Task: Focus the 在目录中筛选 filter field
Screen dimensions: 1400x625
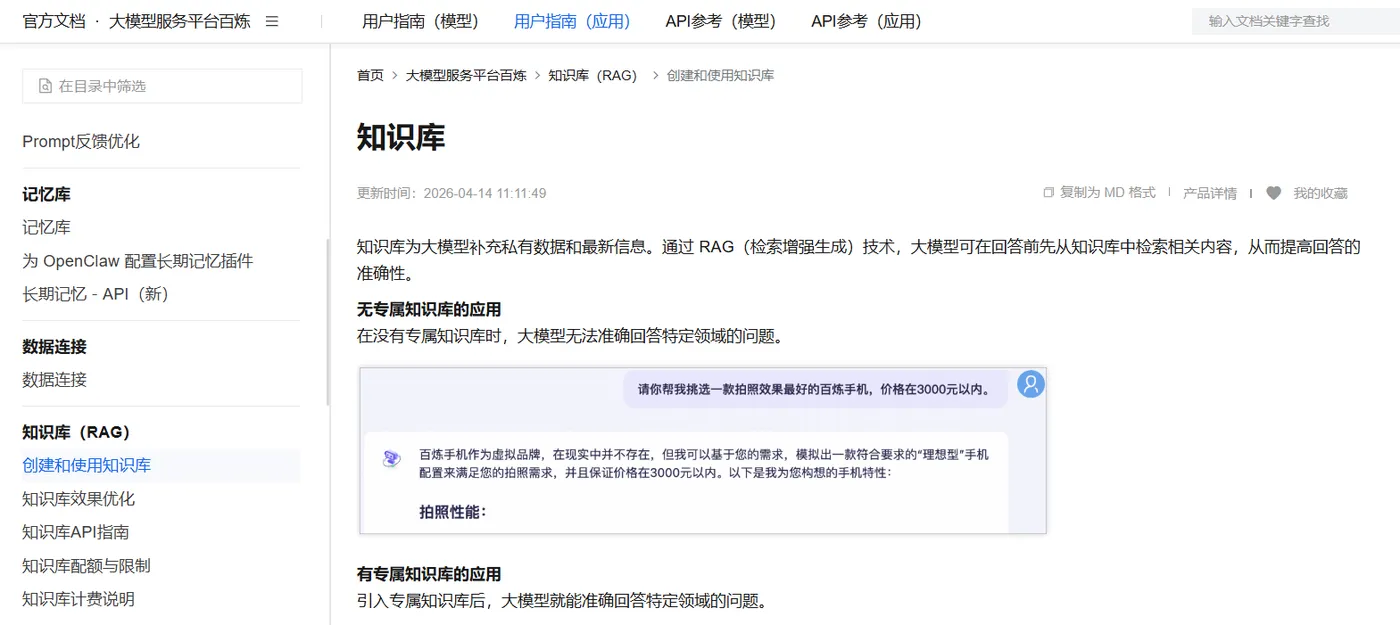Action: coord(162,86)
